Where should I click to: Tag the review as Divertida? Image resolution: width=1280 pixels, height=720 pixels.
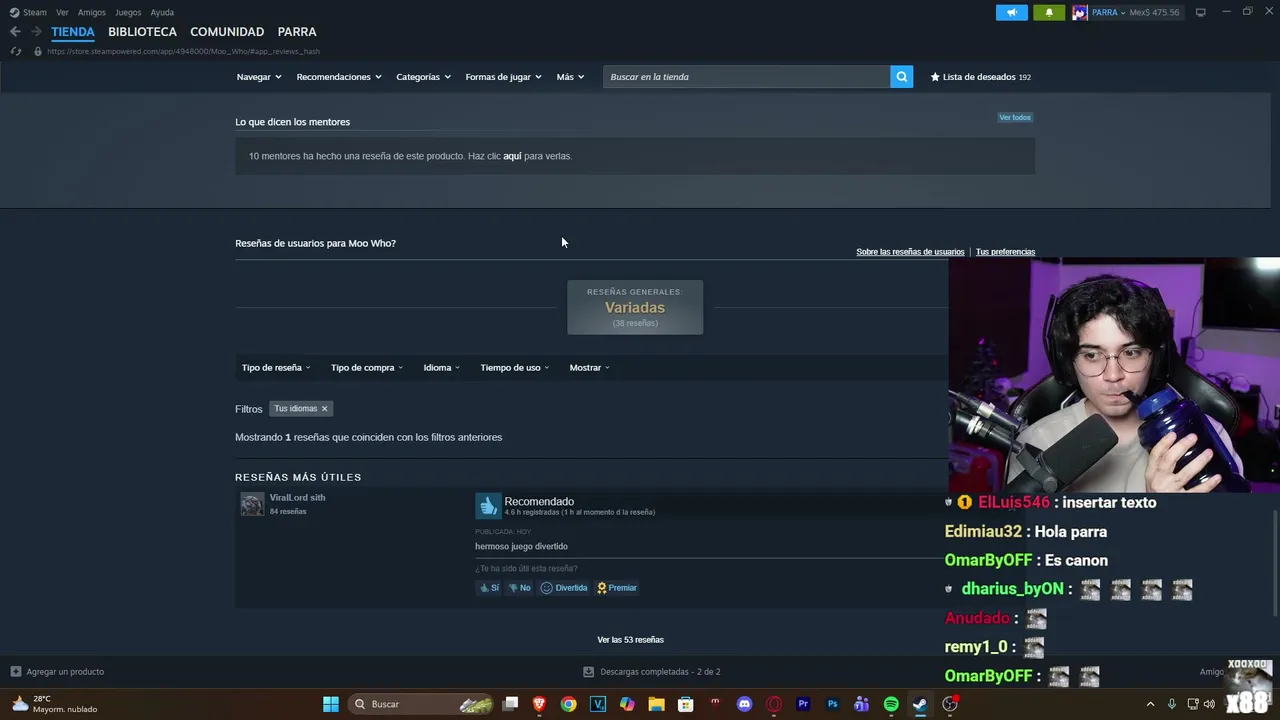pyautogui.click(x=564, y=588)
